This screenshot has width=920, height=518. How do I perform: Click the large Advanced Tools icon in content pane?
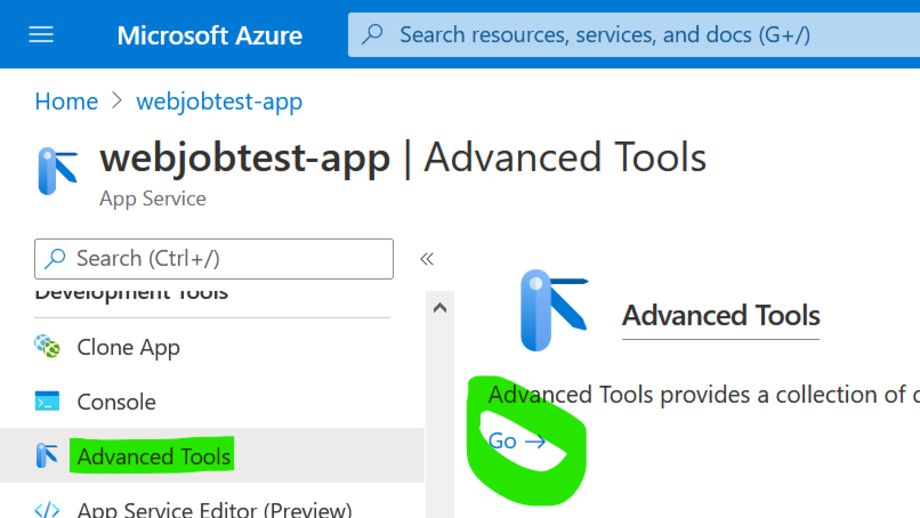pyautogui.click(x=553, y=310)
